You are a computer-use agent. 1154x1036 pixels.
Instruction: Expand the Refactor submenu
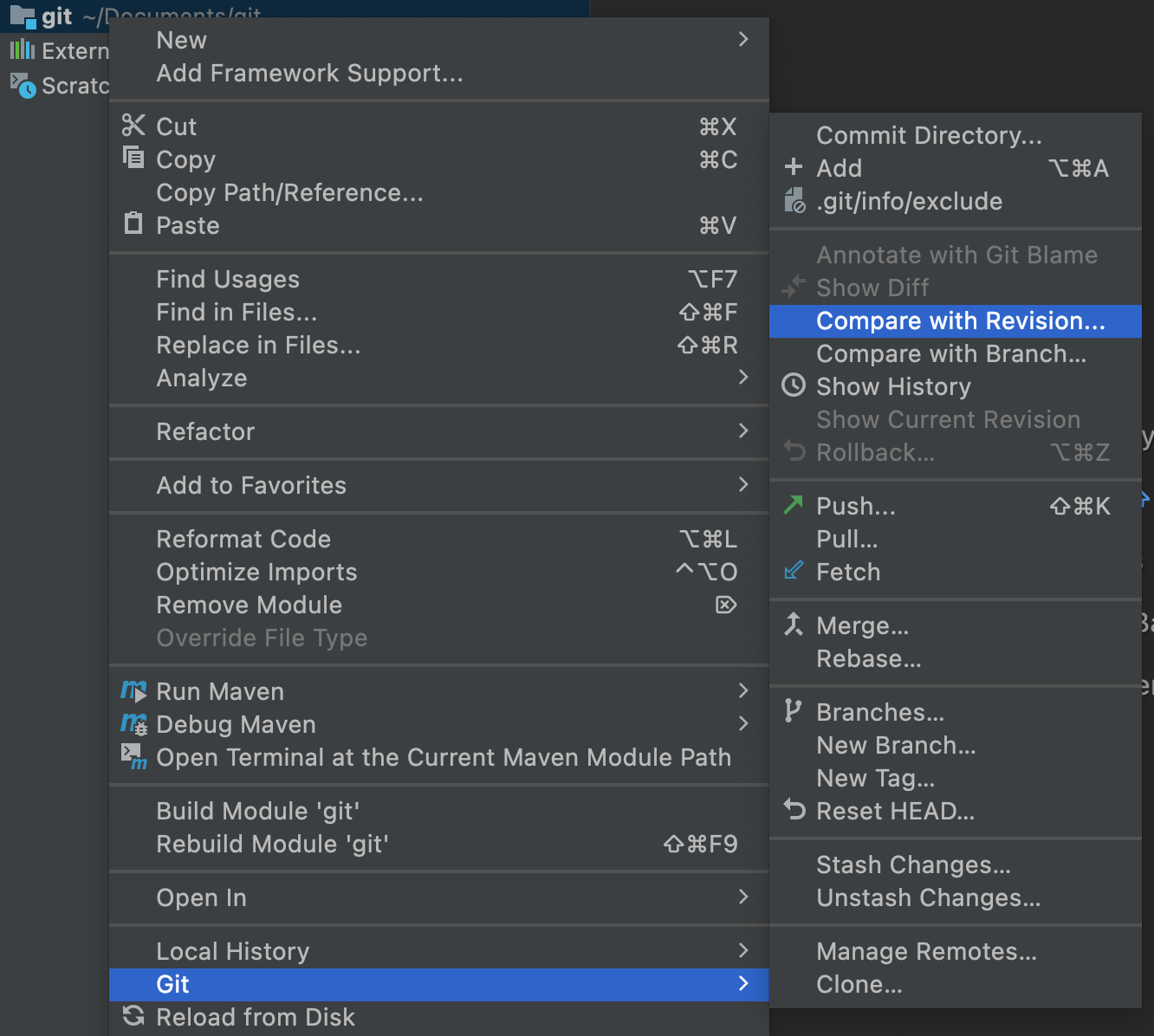(742, 431)
